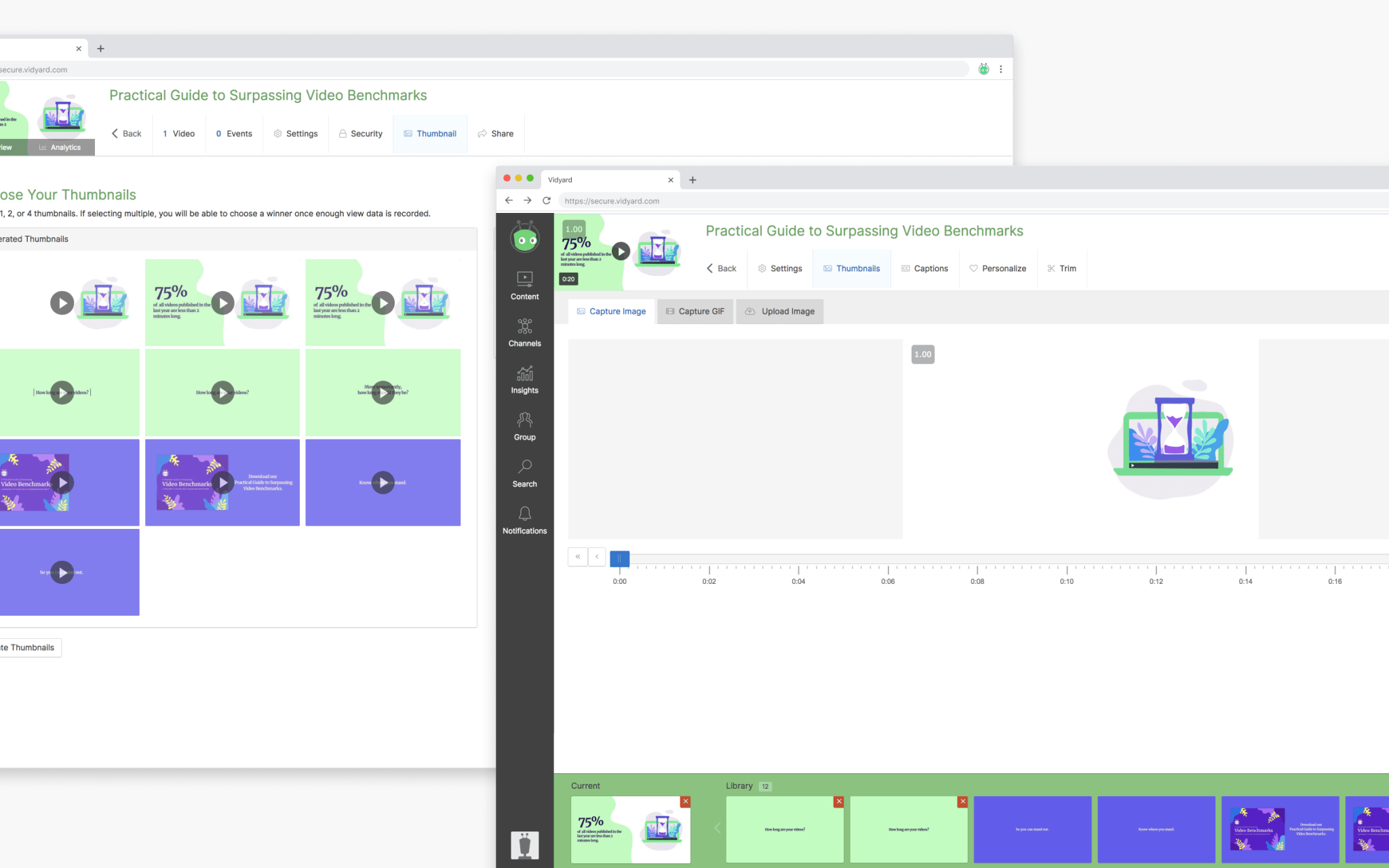Remove second library thumbnail with red X
This screenshot has width=1389, height=868.
962,802
